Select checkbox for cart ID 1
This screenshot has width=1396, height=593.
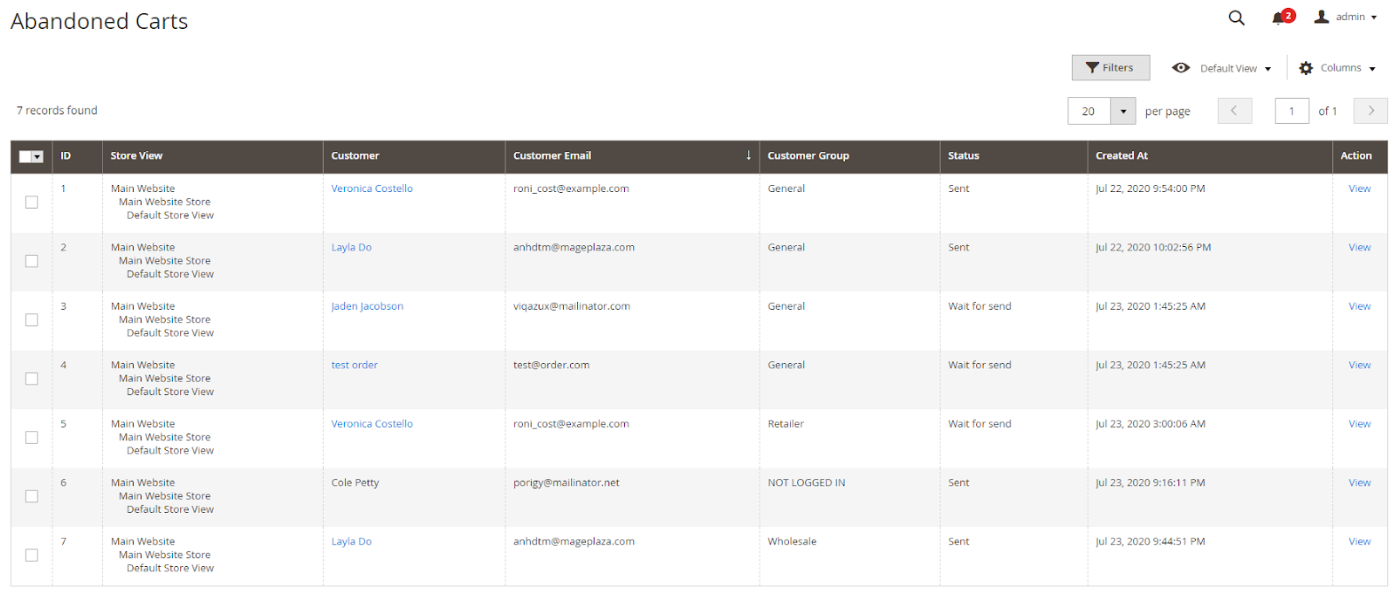pos(32,202)
